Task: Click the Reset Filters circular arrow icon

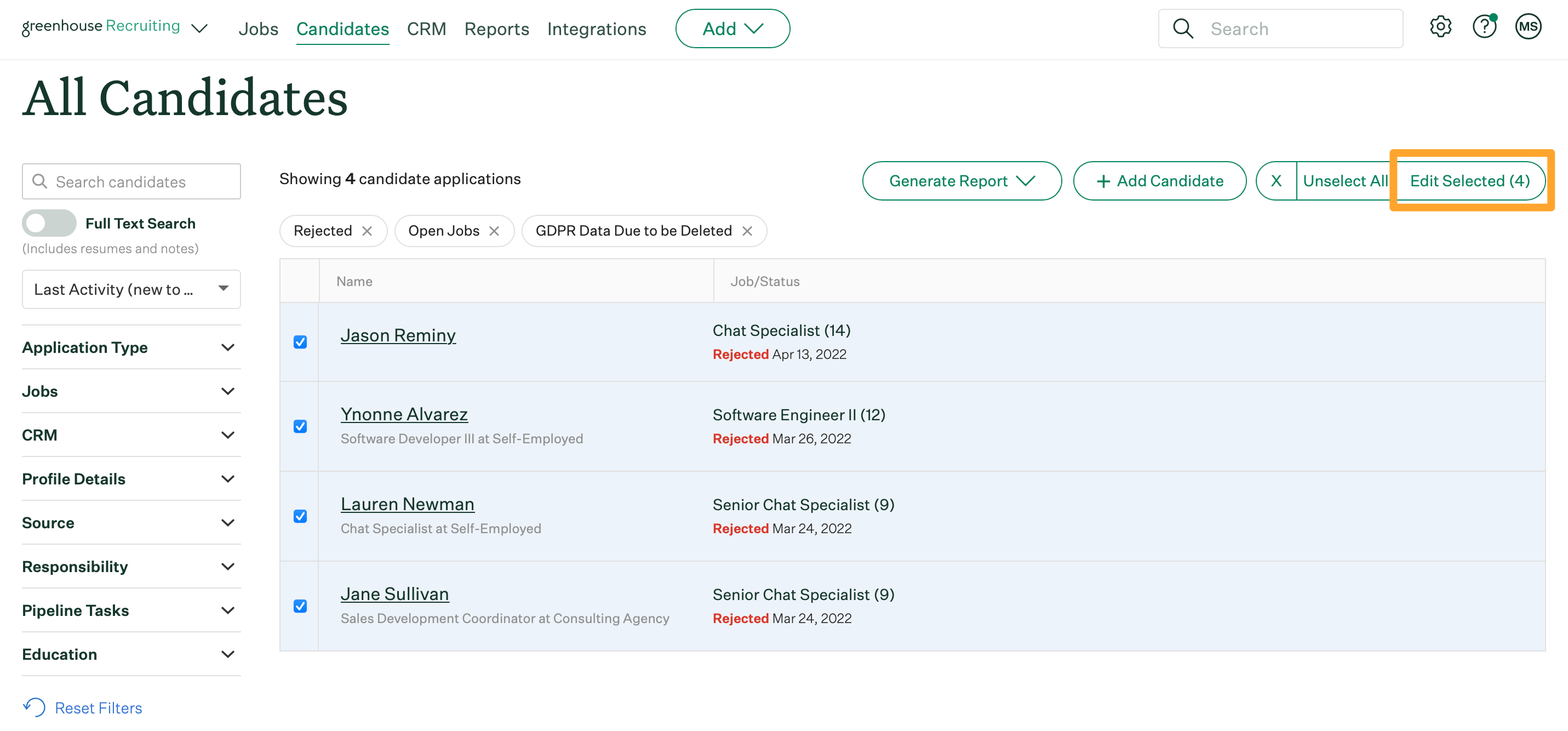Action: pos(35,707)
